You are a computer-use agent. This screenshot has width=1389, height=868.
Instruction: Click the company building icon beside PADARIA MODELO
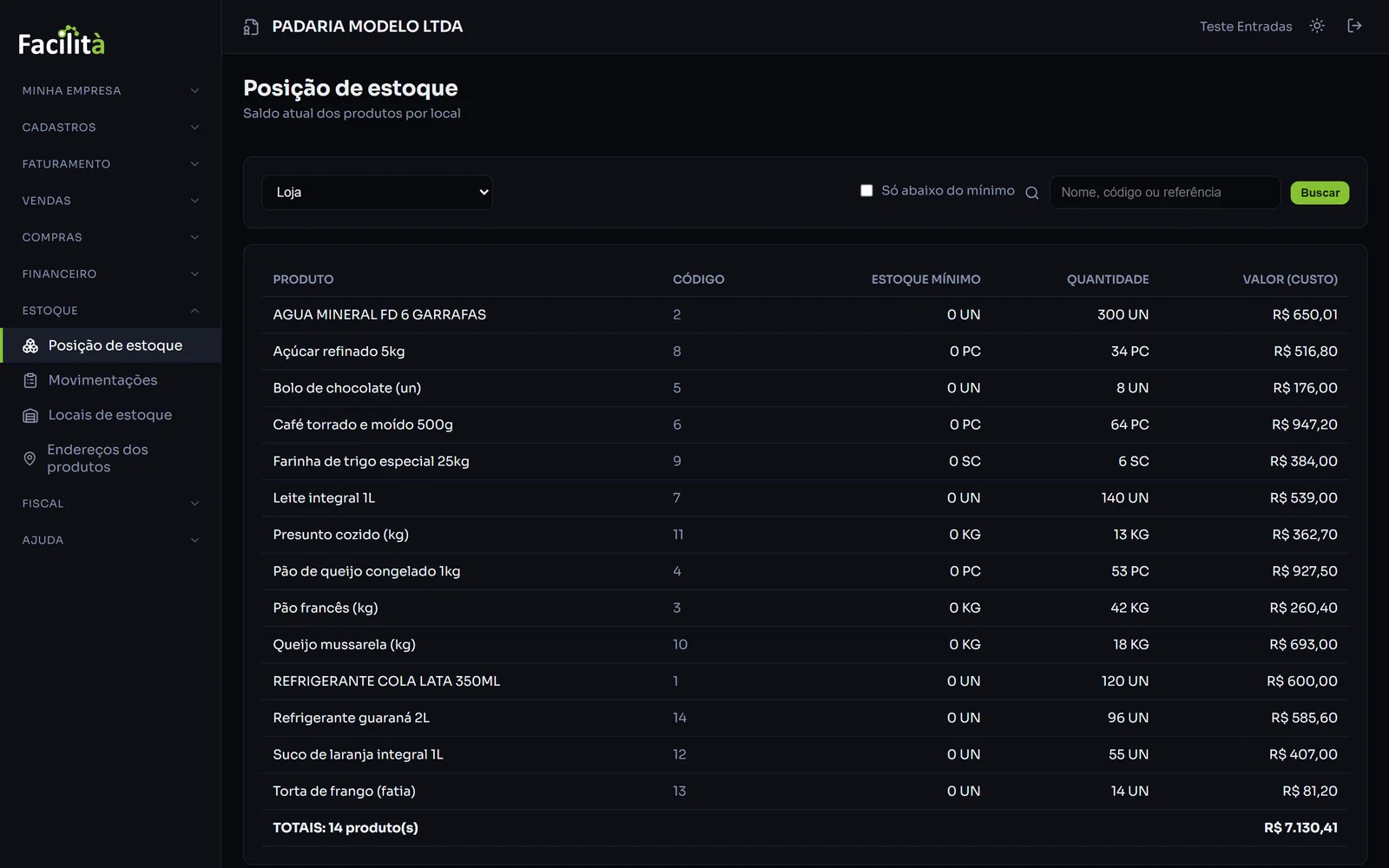click(251, 27)
